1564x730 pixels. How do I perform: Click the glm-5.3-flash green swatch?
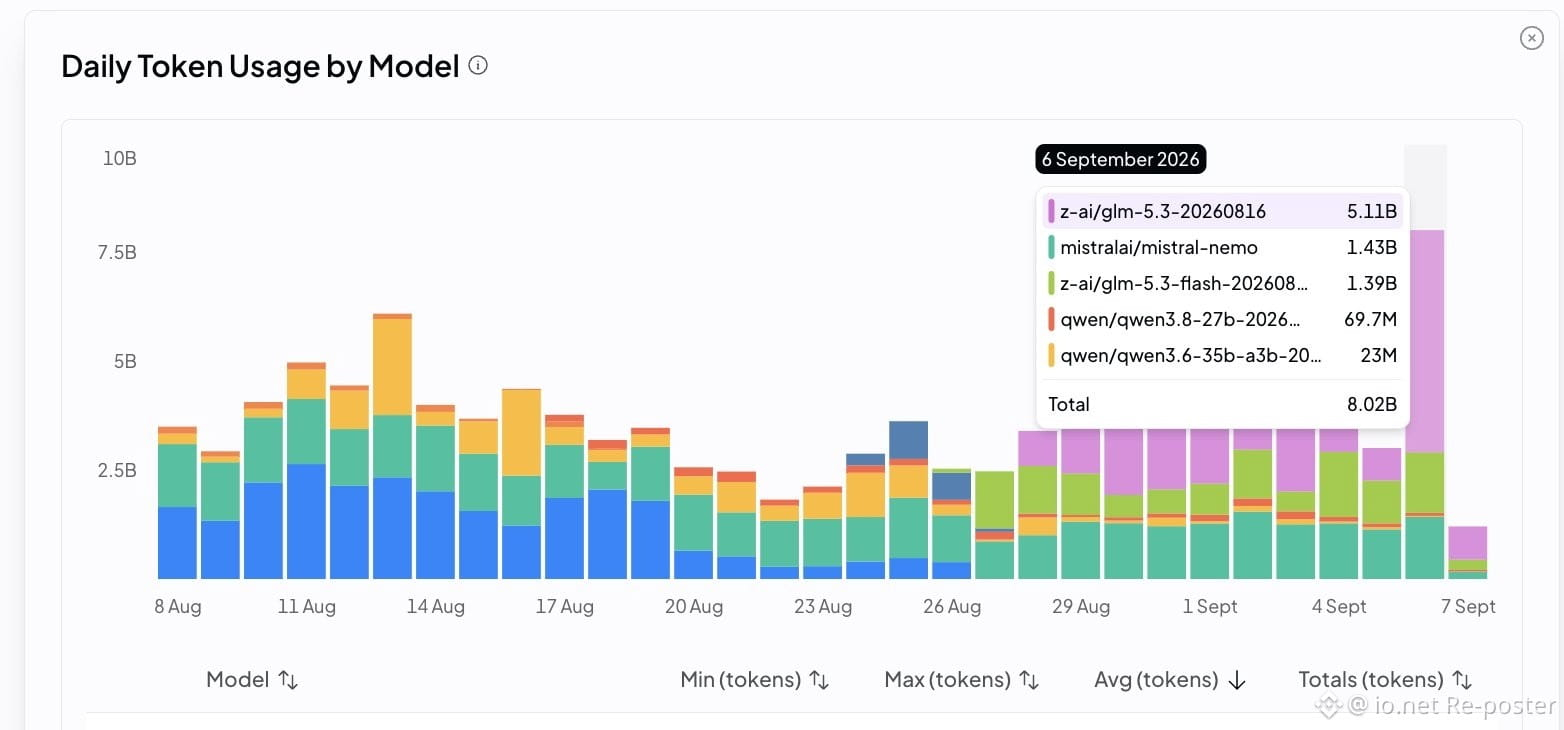coord(1051,283)
